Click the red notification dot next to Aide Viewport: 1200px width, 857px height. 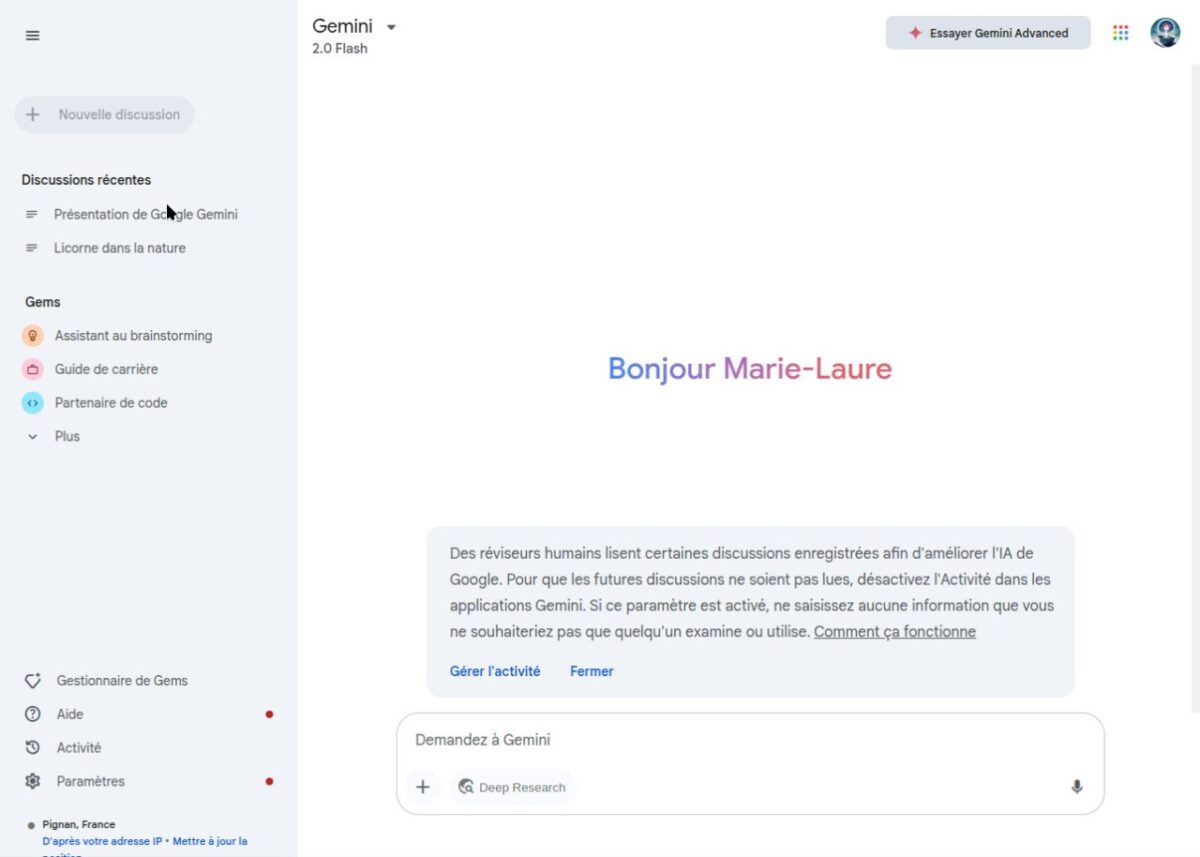pos(269,714)
